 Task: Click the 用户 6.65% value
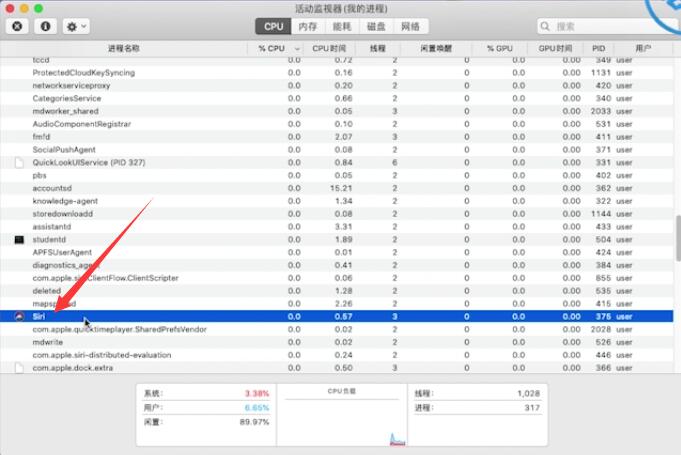257,408
